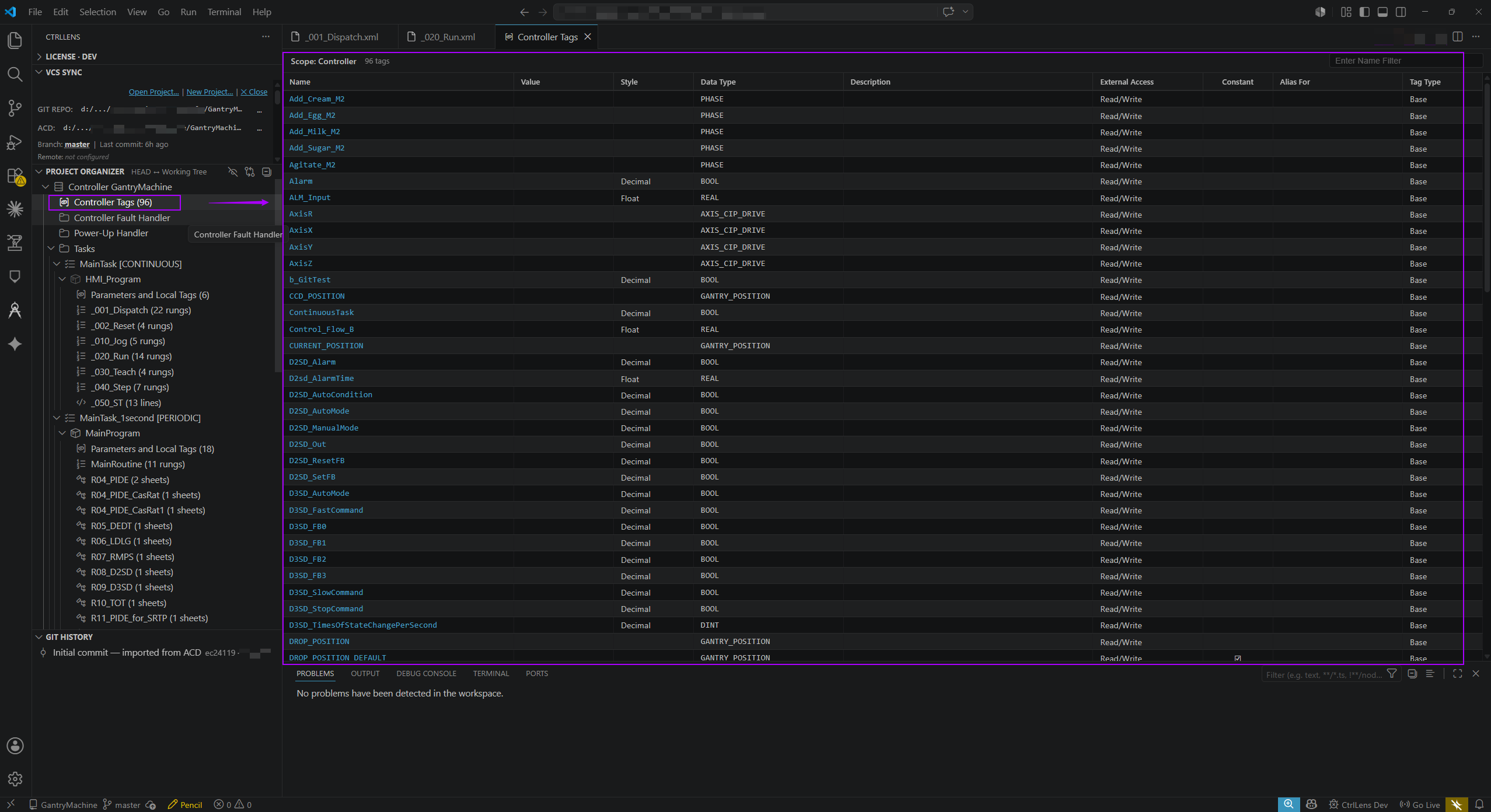Collapse the HMI_Program node
The image size is (1491, 812).
[x=62, y=279]
